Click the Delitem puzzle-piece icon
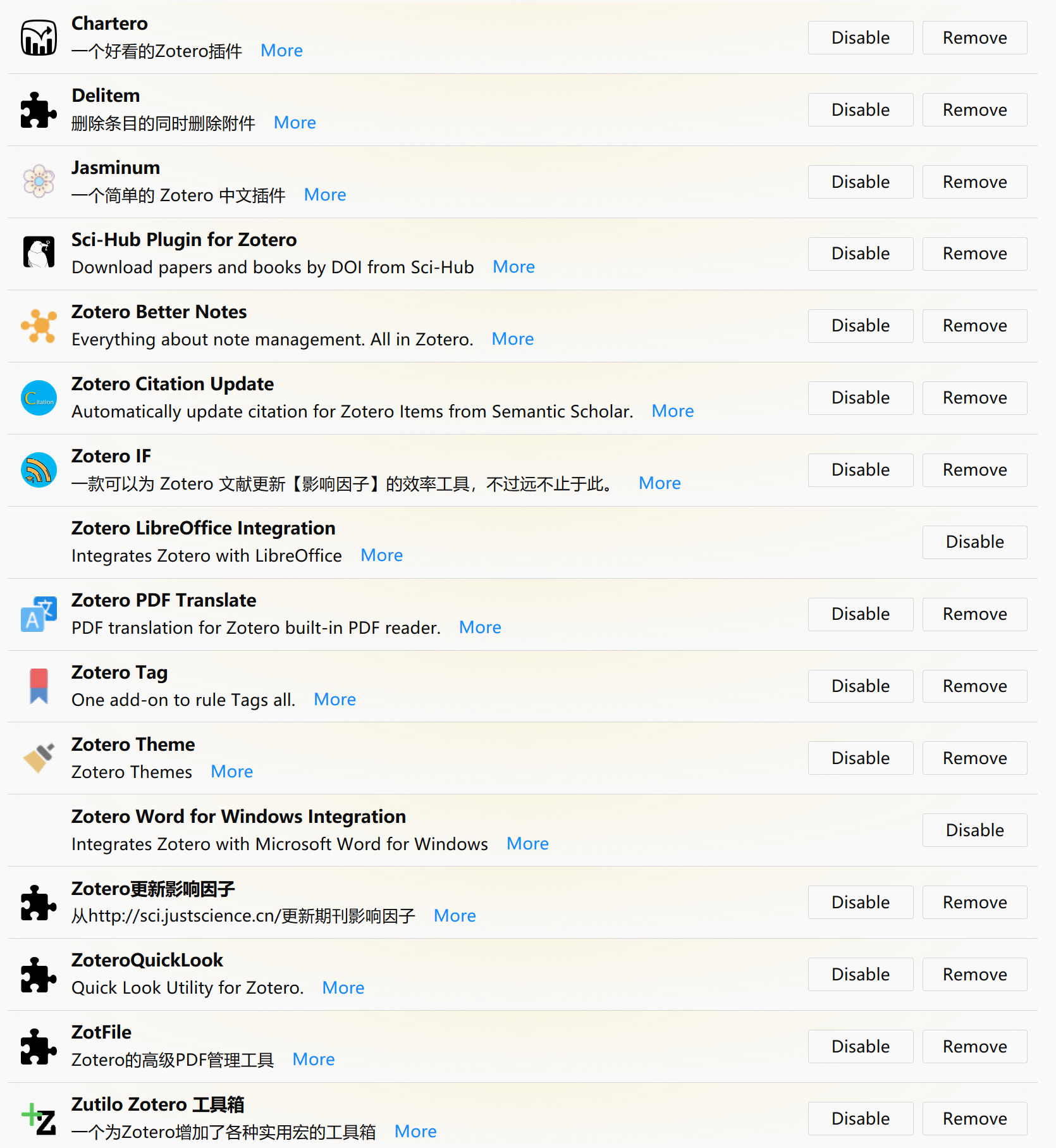Image resolution: width=1056 pixels, height=1148 pixels. click(39, 109)
